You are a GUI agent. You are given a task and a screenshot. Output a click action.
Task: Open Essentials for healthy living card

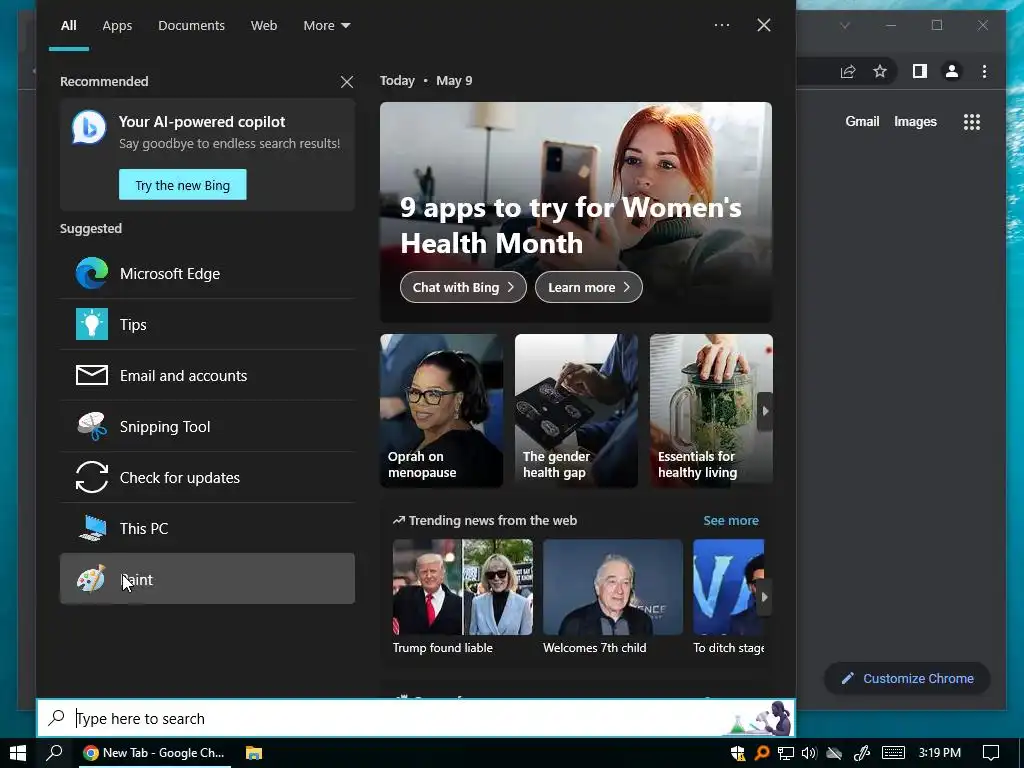711,411
